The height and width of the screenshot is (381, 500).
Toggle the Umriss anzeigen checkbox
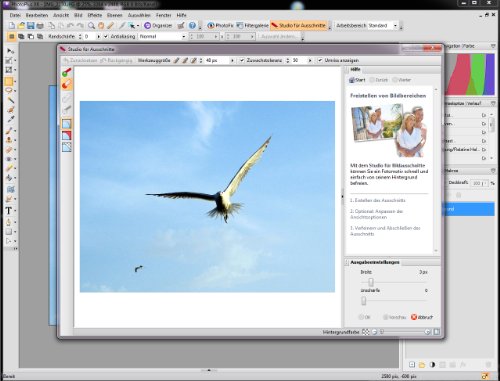click(x=320, y=60)
